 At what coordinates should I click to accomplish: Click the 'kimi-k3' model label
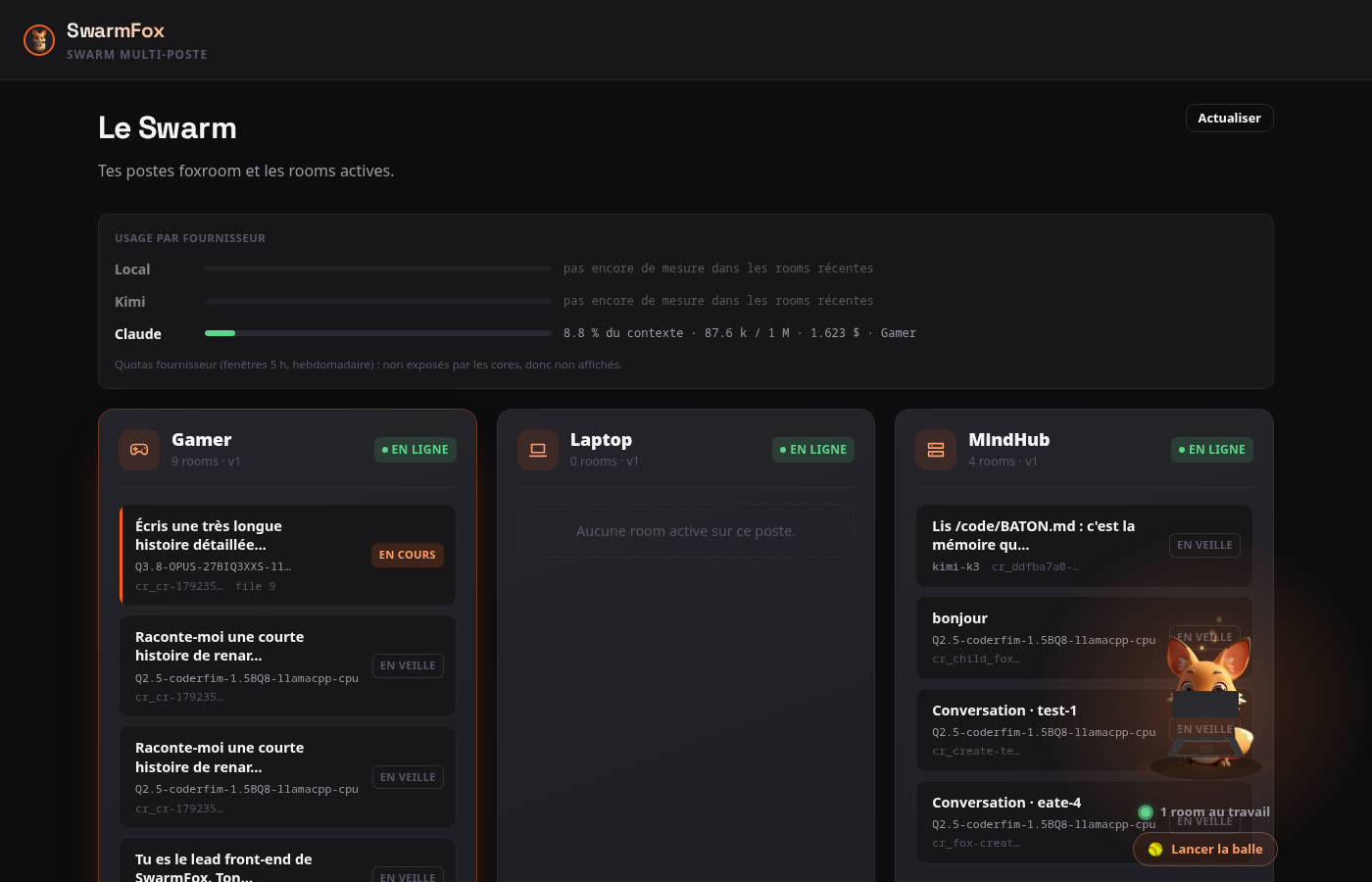tap(955, 566)
